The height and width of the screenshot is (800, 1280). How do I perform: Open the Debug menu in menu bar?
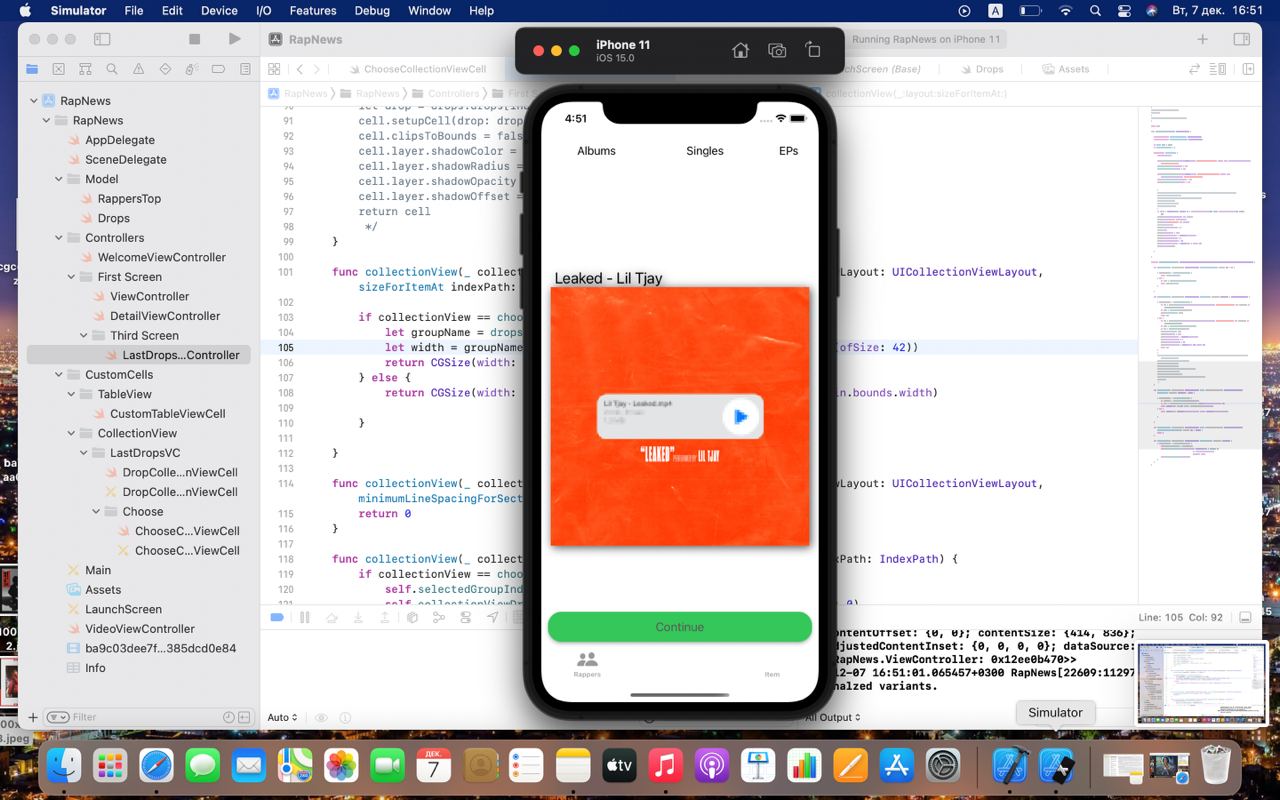(372, 10)
